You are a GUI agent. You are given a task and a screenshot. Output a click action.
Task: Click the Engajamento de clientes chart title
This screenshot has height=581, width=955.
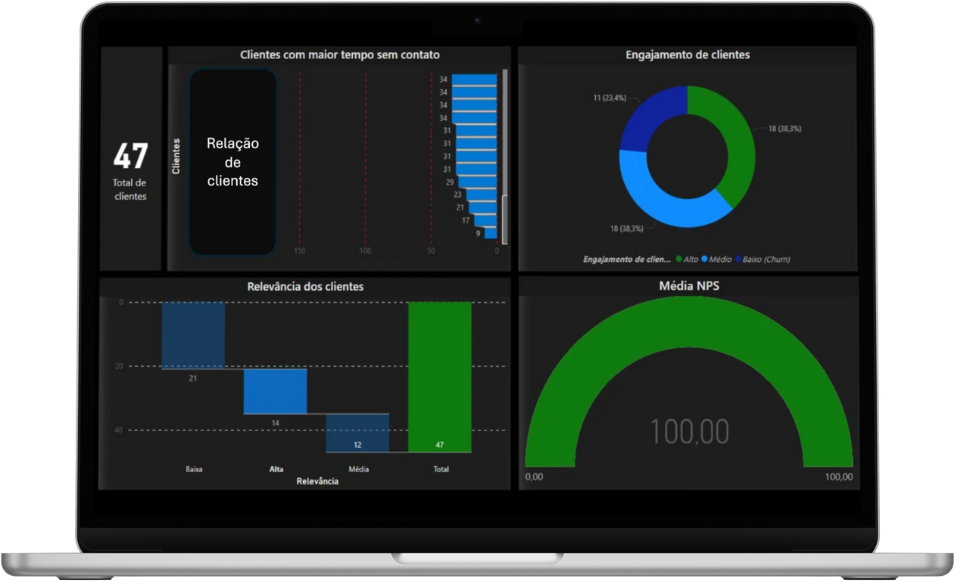tap(687, 55)
